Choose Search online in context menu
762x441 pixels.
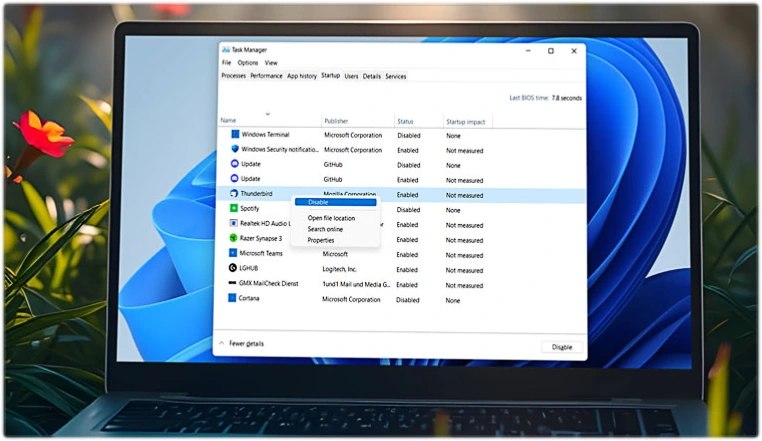325,229
